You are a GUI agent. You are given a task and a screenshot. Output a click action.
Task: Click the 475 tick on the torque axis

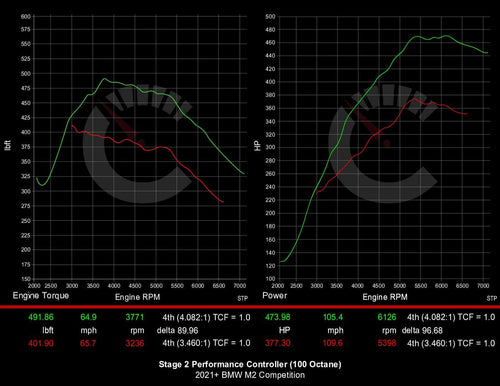(26, 88)
